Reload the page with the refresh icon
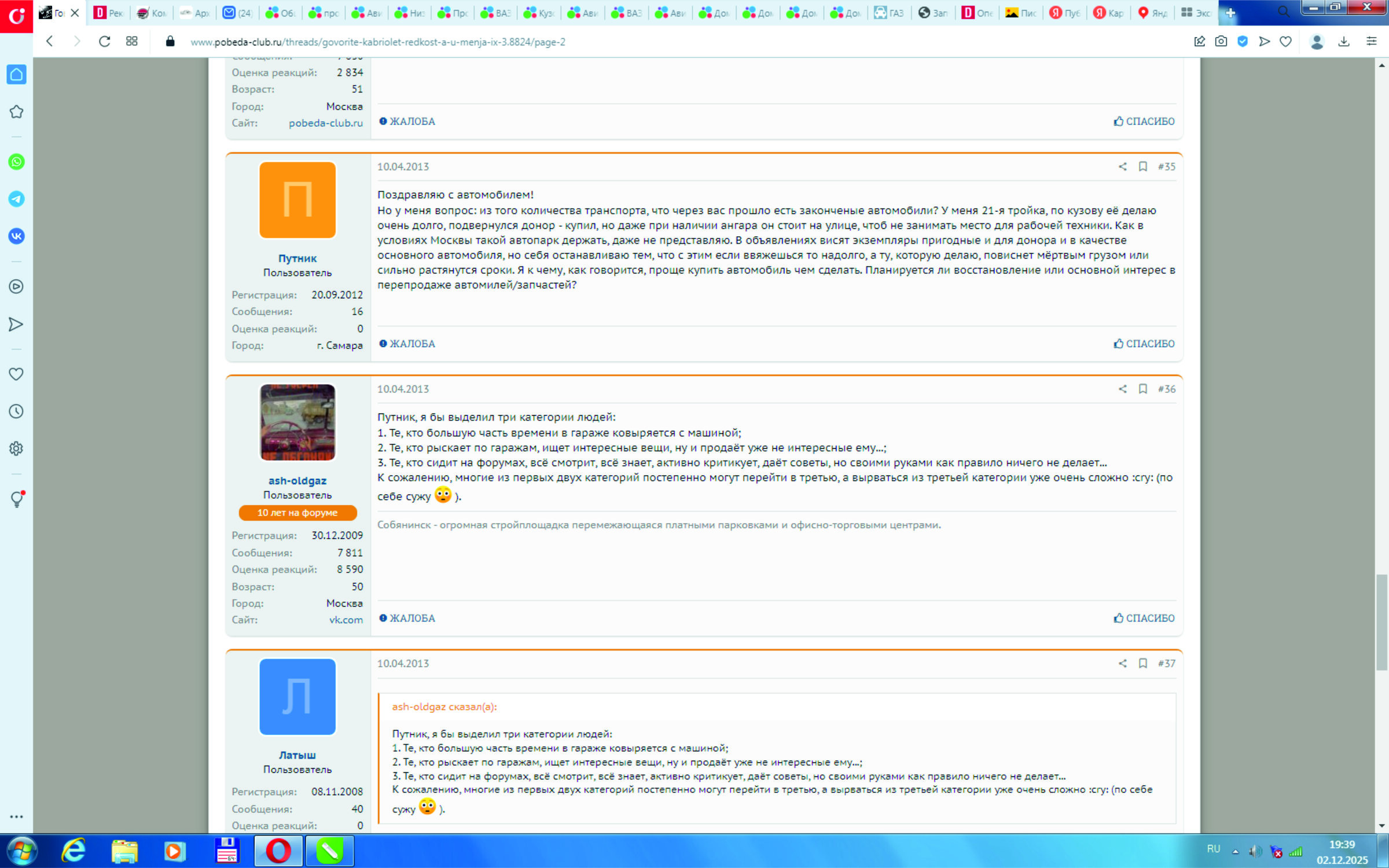The height and width of the screenshot is (868, 1389). pos(104,42)
